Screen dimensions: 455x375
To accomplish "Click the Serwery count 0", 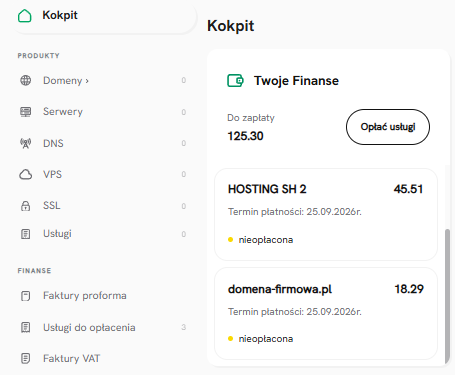I will click(184, 112).
